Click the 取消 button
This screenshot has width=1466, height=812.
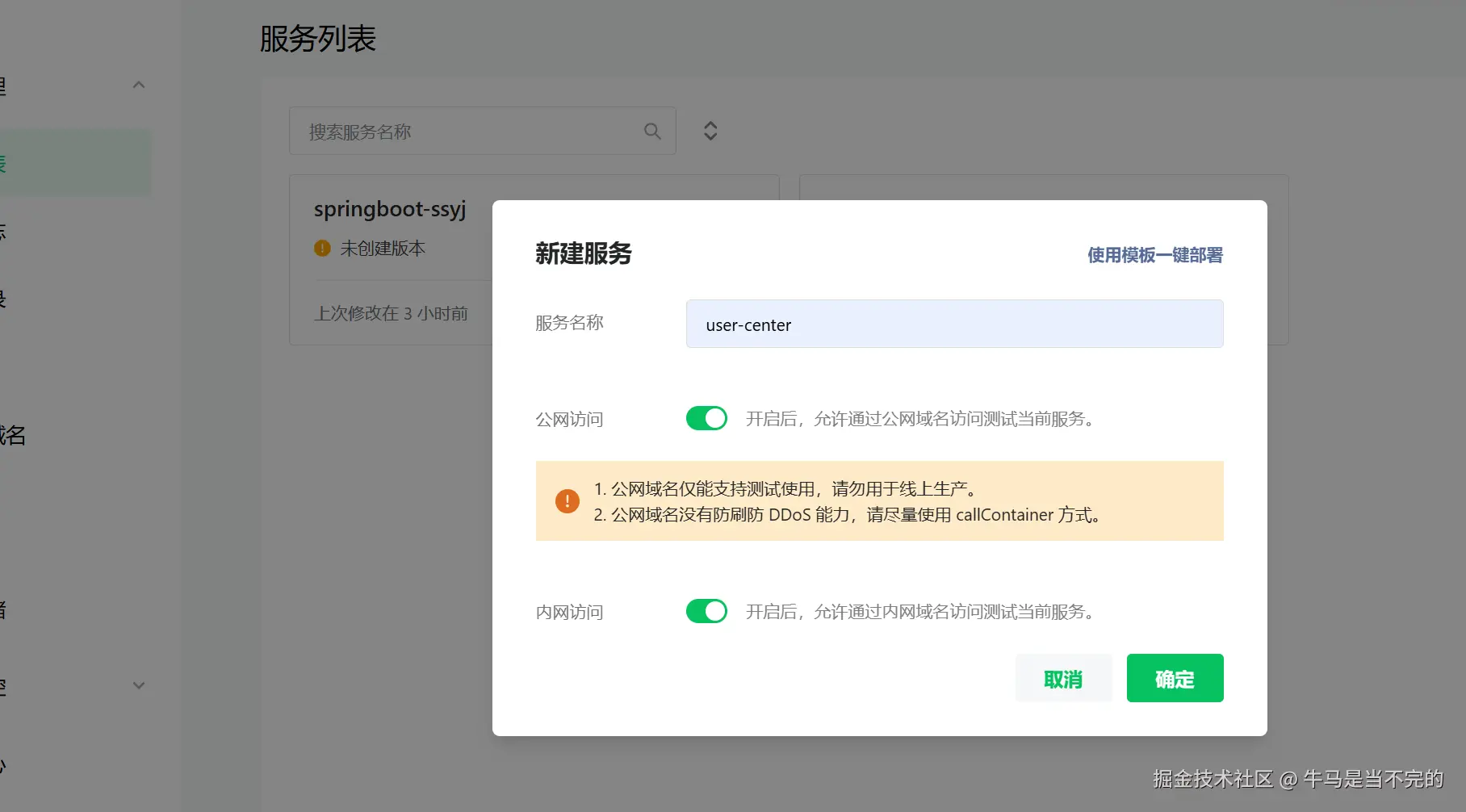[x=1063, y=678]
